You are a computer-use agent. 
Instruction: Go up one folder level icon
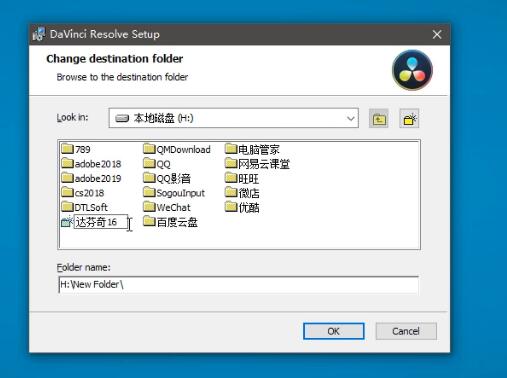(379, 118)
